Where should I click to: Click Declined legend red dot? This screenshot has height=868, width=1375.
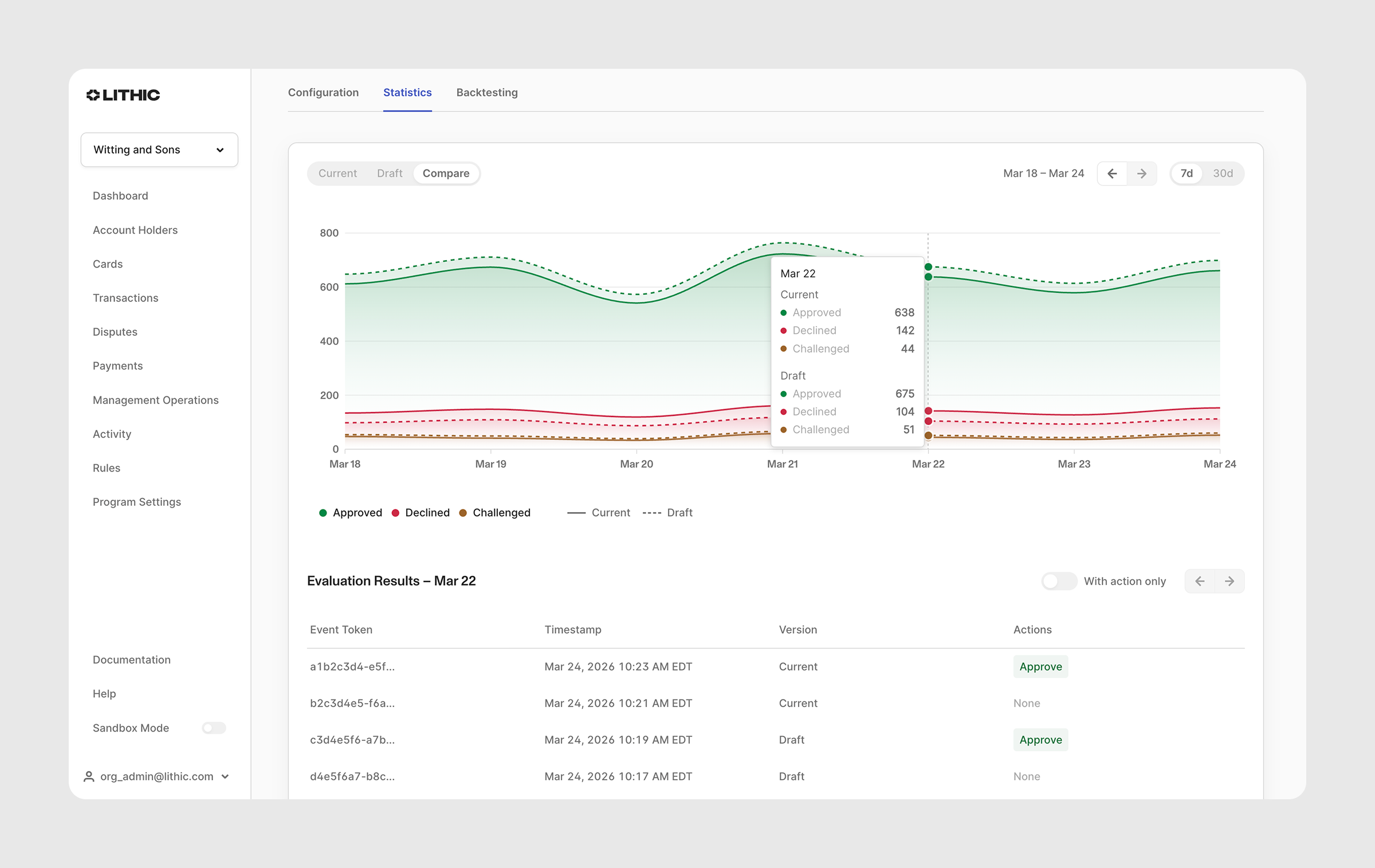[395, 513]
